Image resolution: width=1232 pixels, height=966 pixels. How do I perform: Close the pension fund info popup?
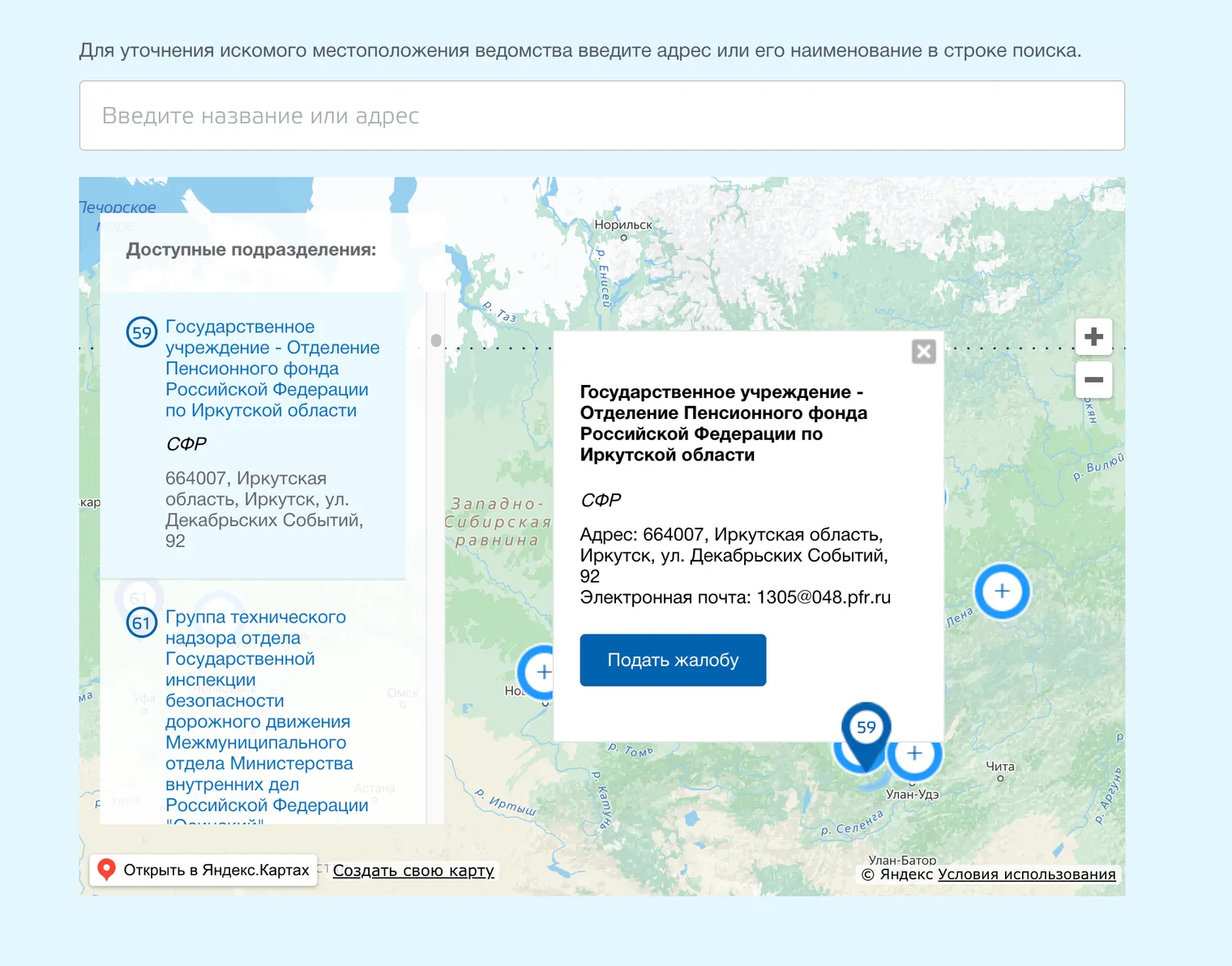click(923, 351)
